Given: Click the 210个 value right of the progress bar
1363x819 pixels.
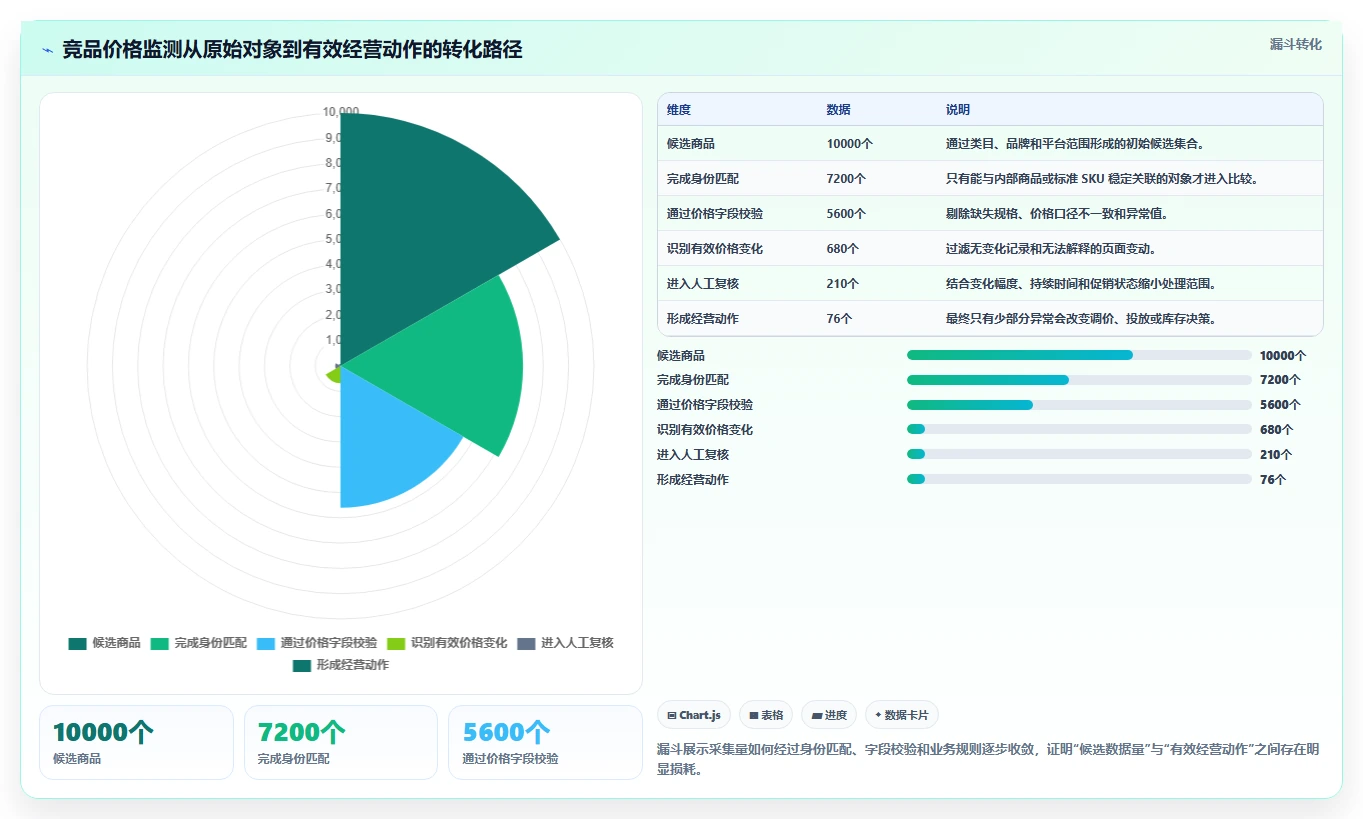Looking at the screenshot, I should (1276, 455).
